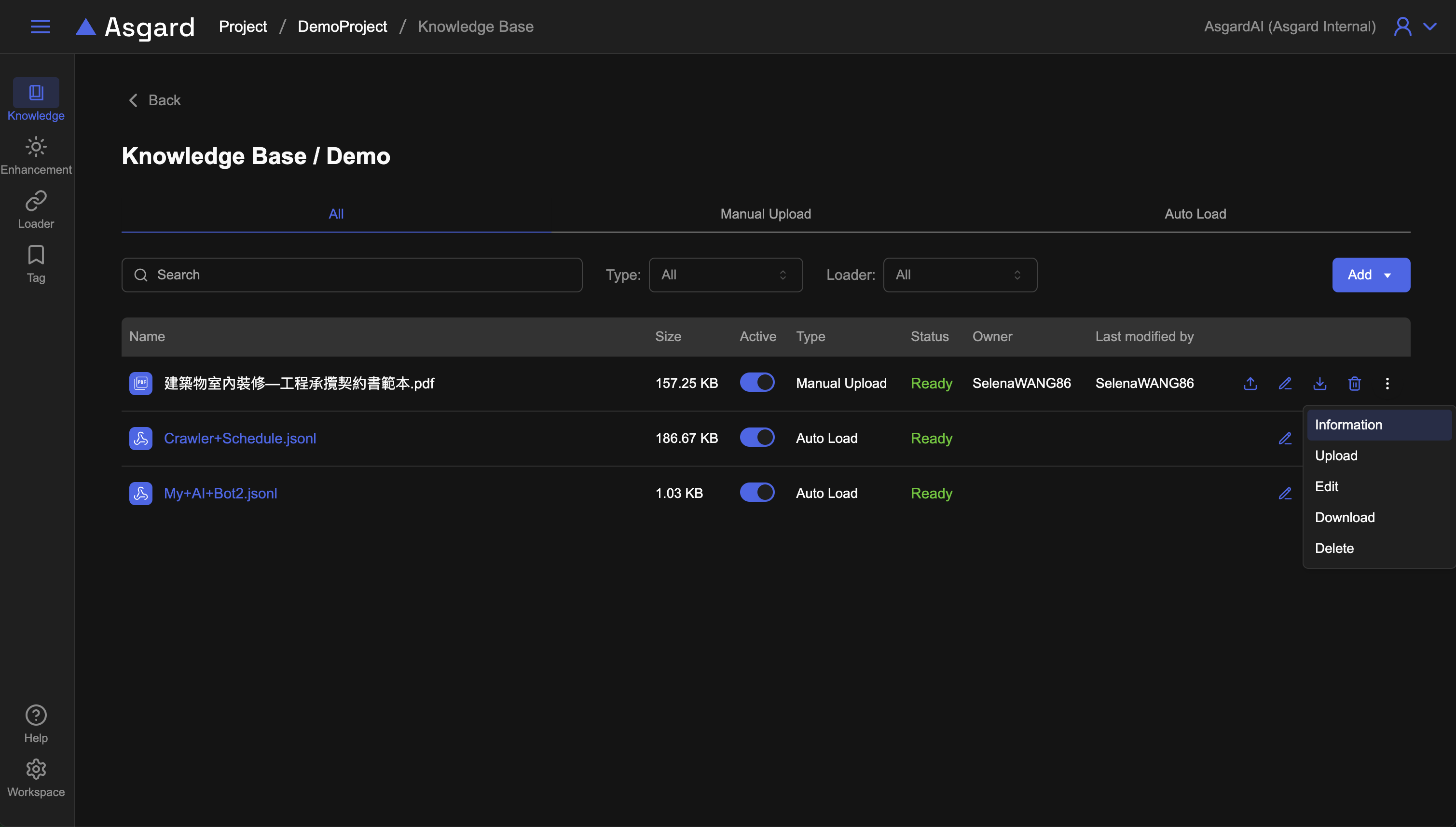Click the Back link
The width and height of the screenshot is (1456, 827).
(154, 100)
